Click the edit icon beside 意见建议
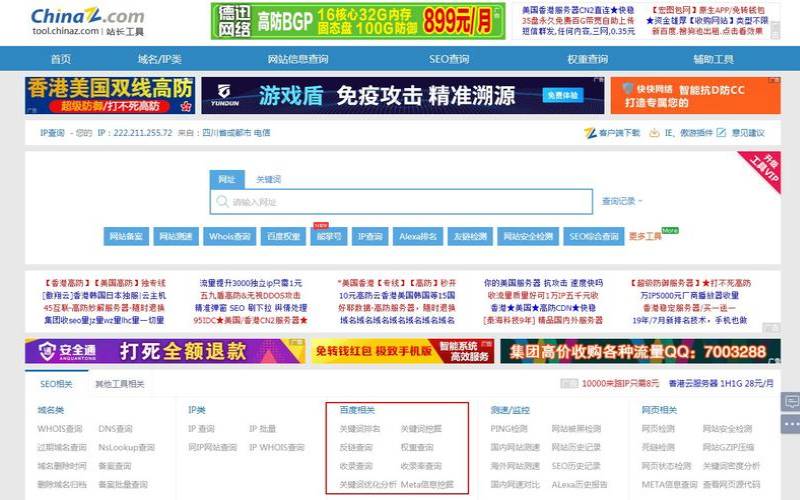The height and width of the screenshot is (500, 800). pyautogui.click(x=721, y=133)
